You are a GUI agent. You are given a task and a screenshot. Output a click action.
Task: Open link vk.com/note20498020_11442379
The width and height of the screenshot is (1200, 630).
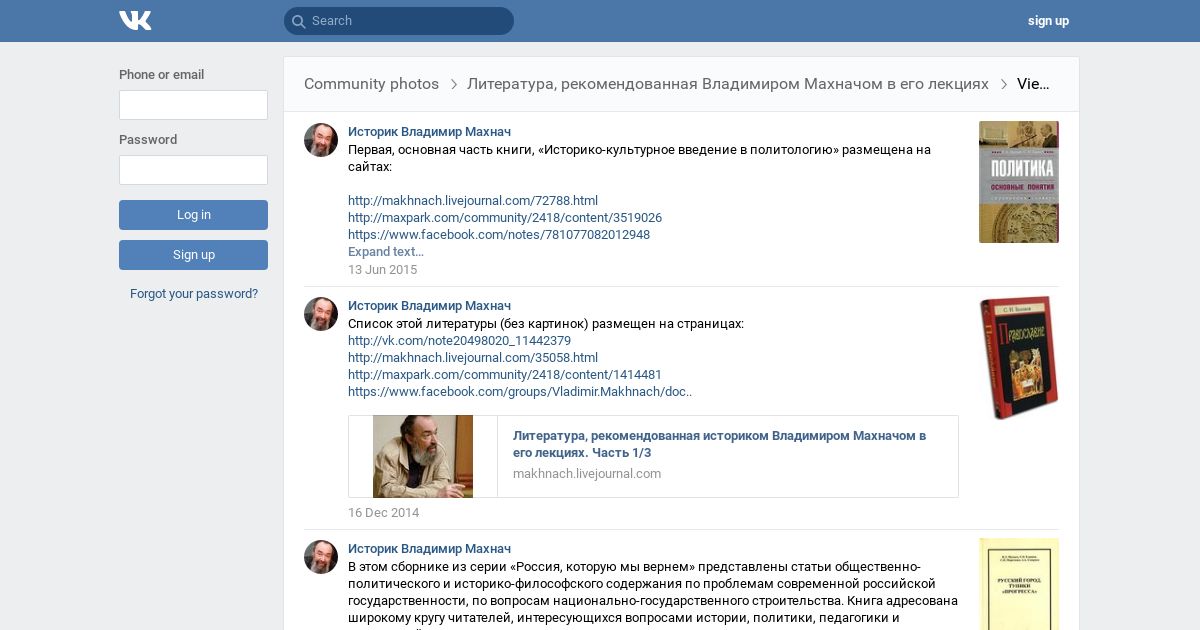coord(459,341)
